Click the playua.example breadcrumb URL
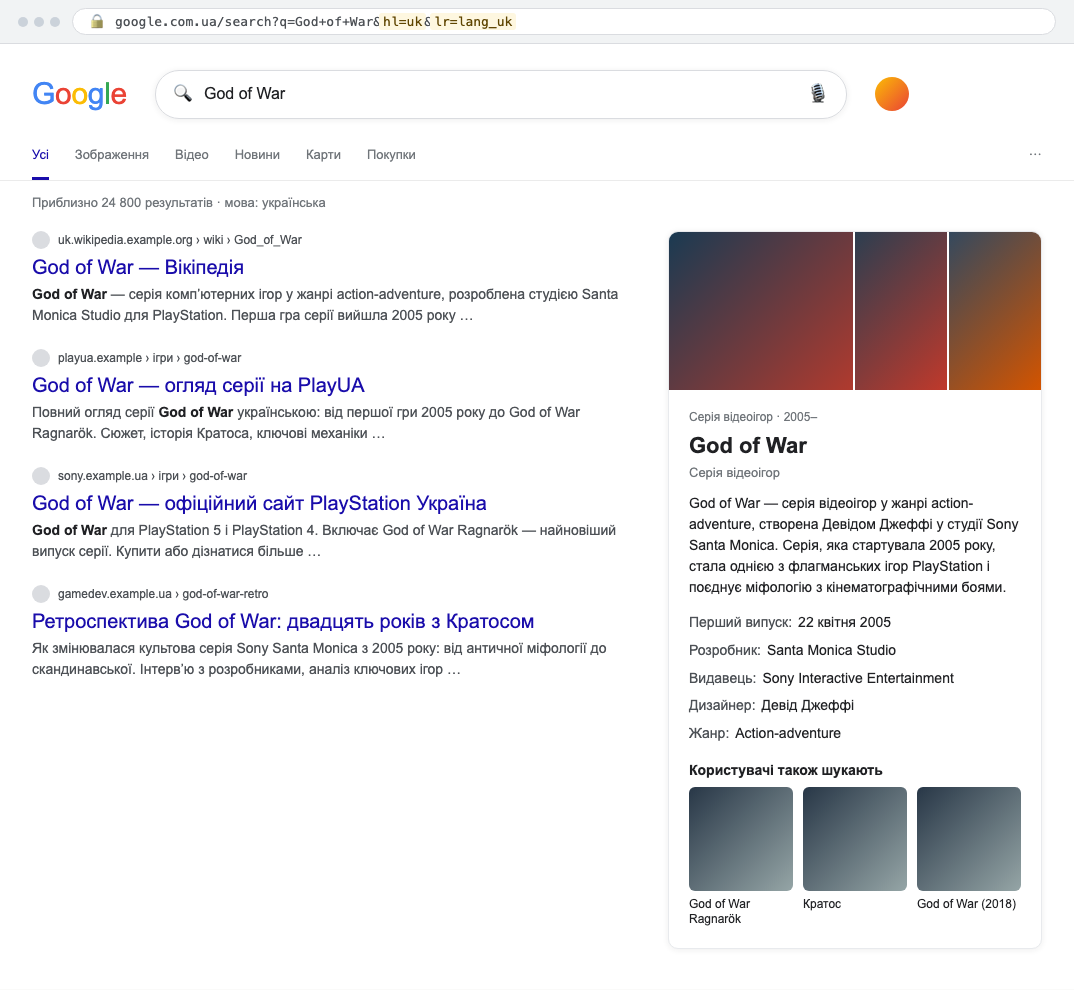Viewport: 1074px width, 990px height. [x=149, y=358]
